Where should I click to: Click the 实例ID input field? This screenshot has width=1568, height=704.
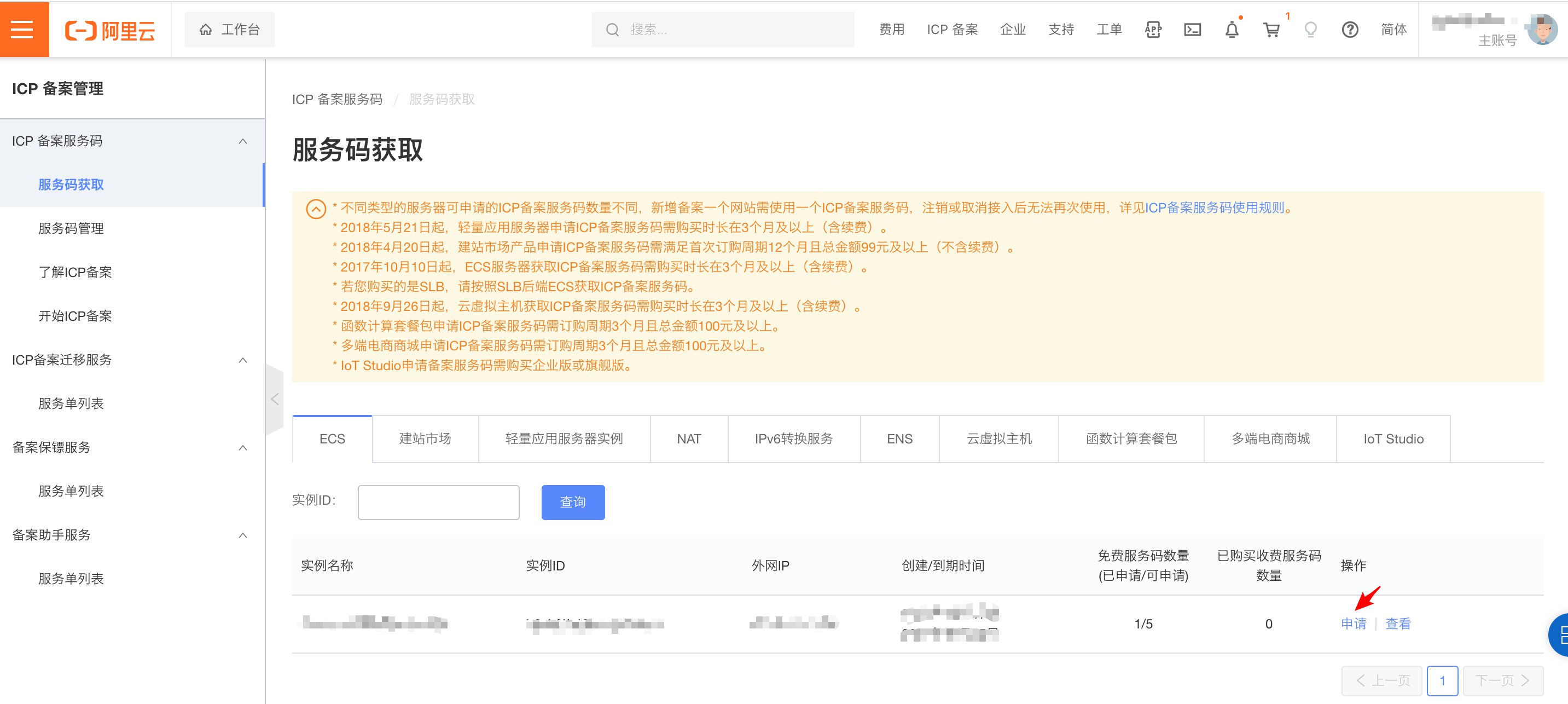(x=438, y=503)
